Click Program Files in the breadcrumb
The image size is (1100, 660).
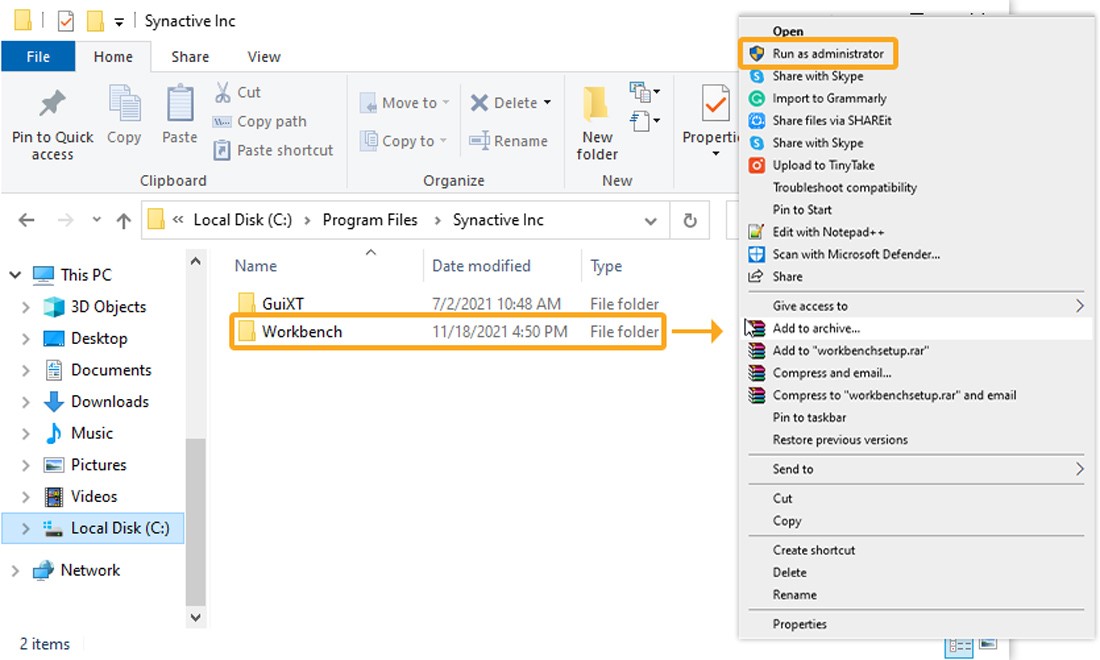(x=370, y=220)
